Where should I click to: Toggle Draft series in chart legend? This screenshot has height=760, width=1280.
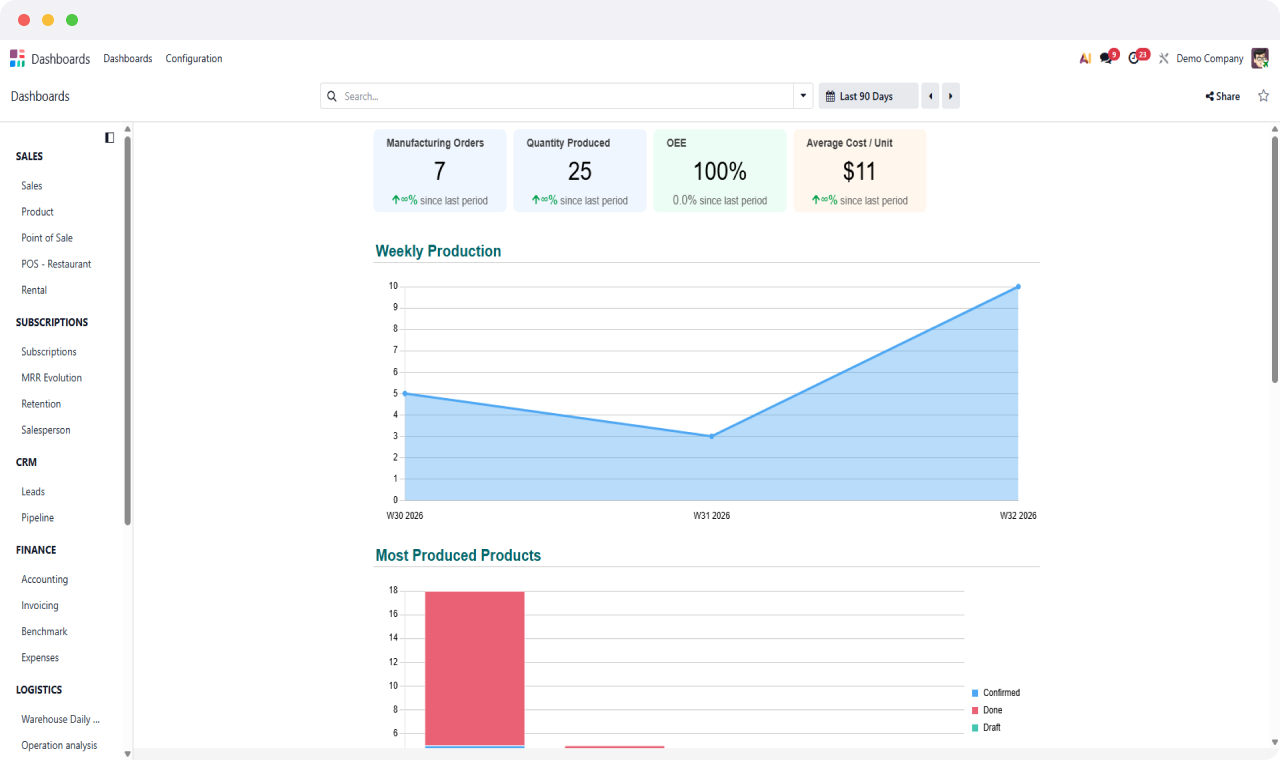click(986, 728)
